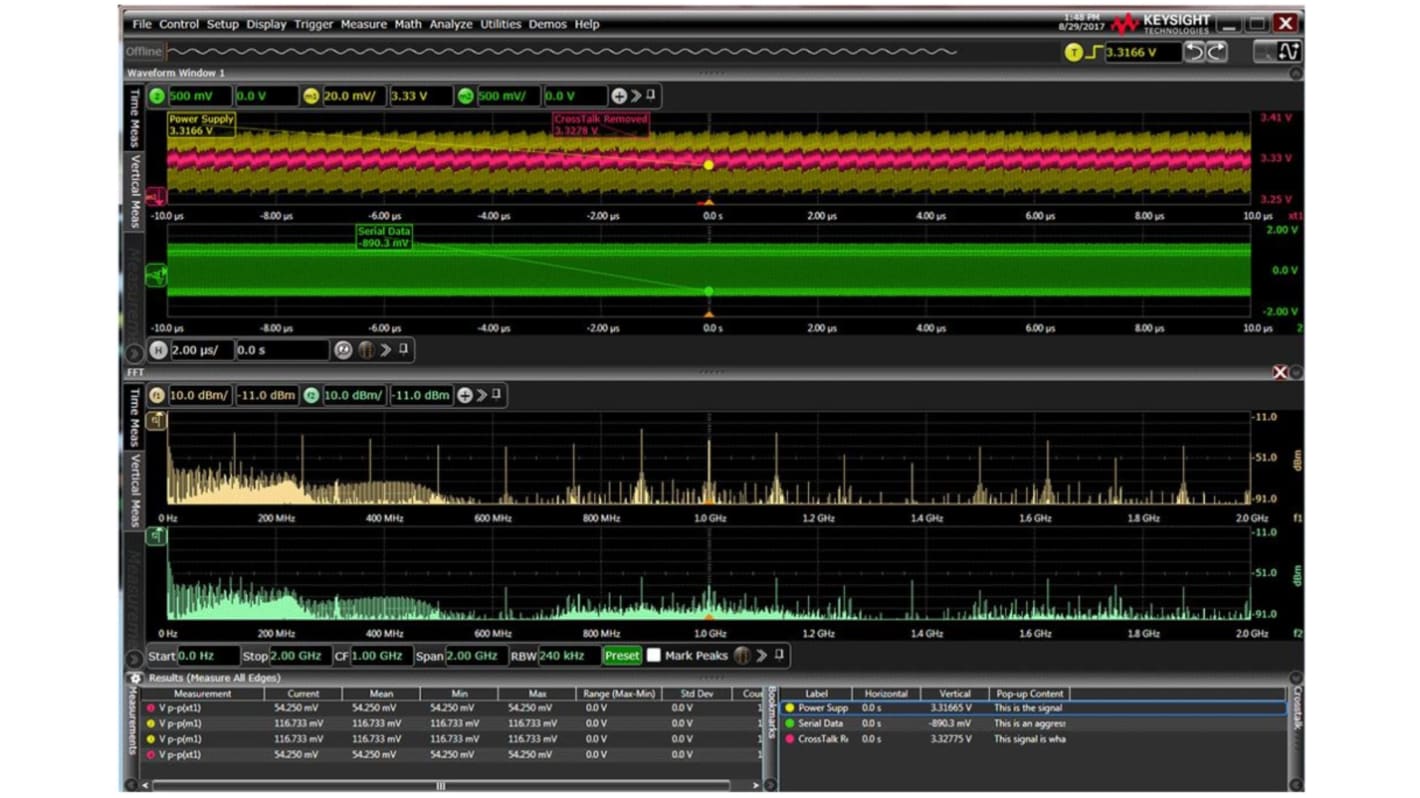This screenshot has width=1420, height=798.
Task: Click the green Preset button
Action: pos(622,656)
